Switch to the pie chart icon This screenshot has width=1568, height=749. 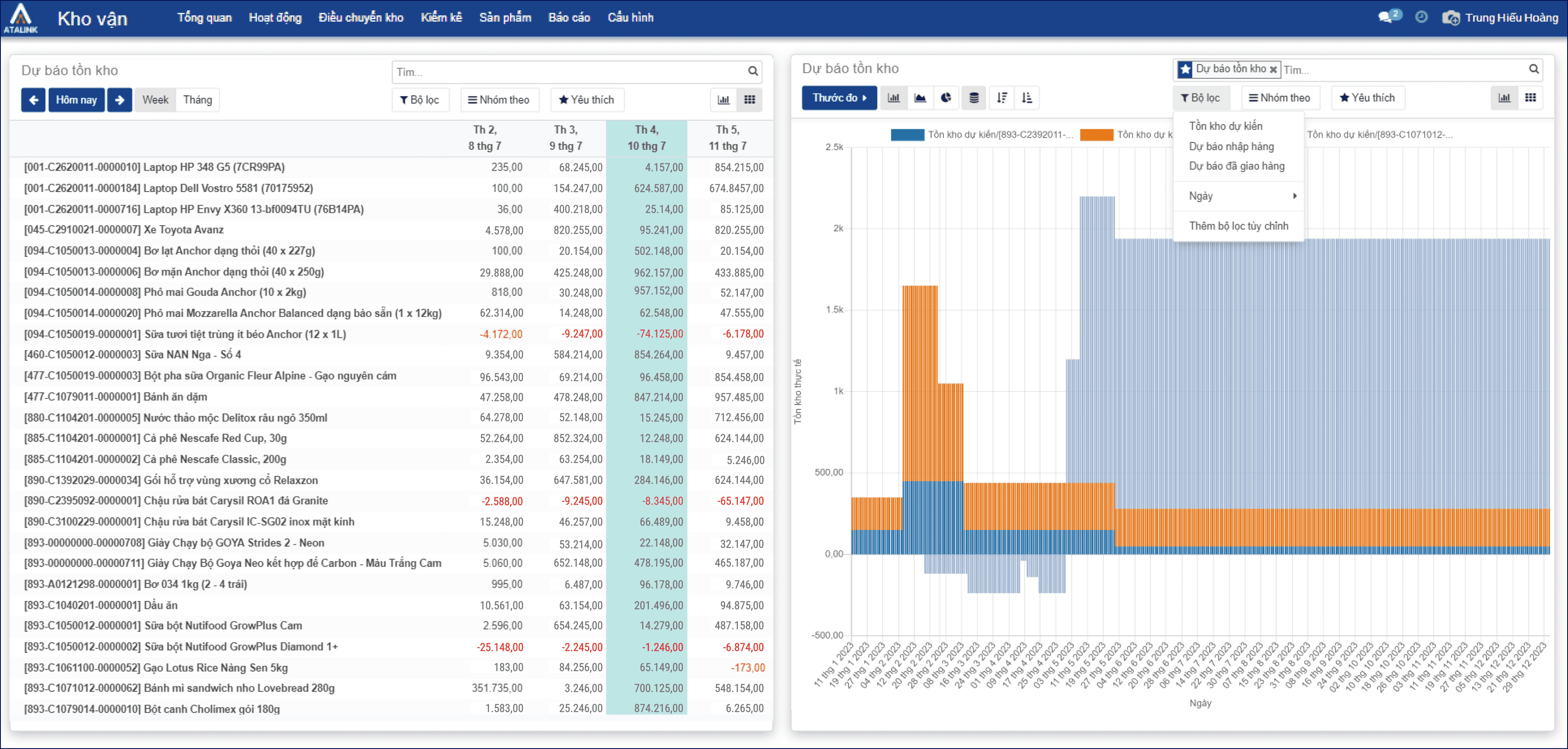946,98
